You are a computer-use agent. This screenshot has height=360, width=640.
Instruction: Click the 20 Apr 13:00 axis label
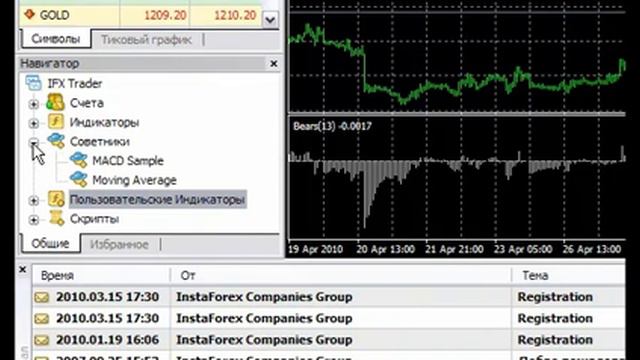(x=385, y=249)
